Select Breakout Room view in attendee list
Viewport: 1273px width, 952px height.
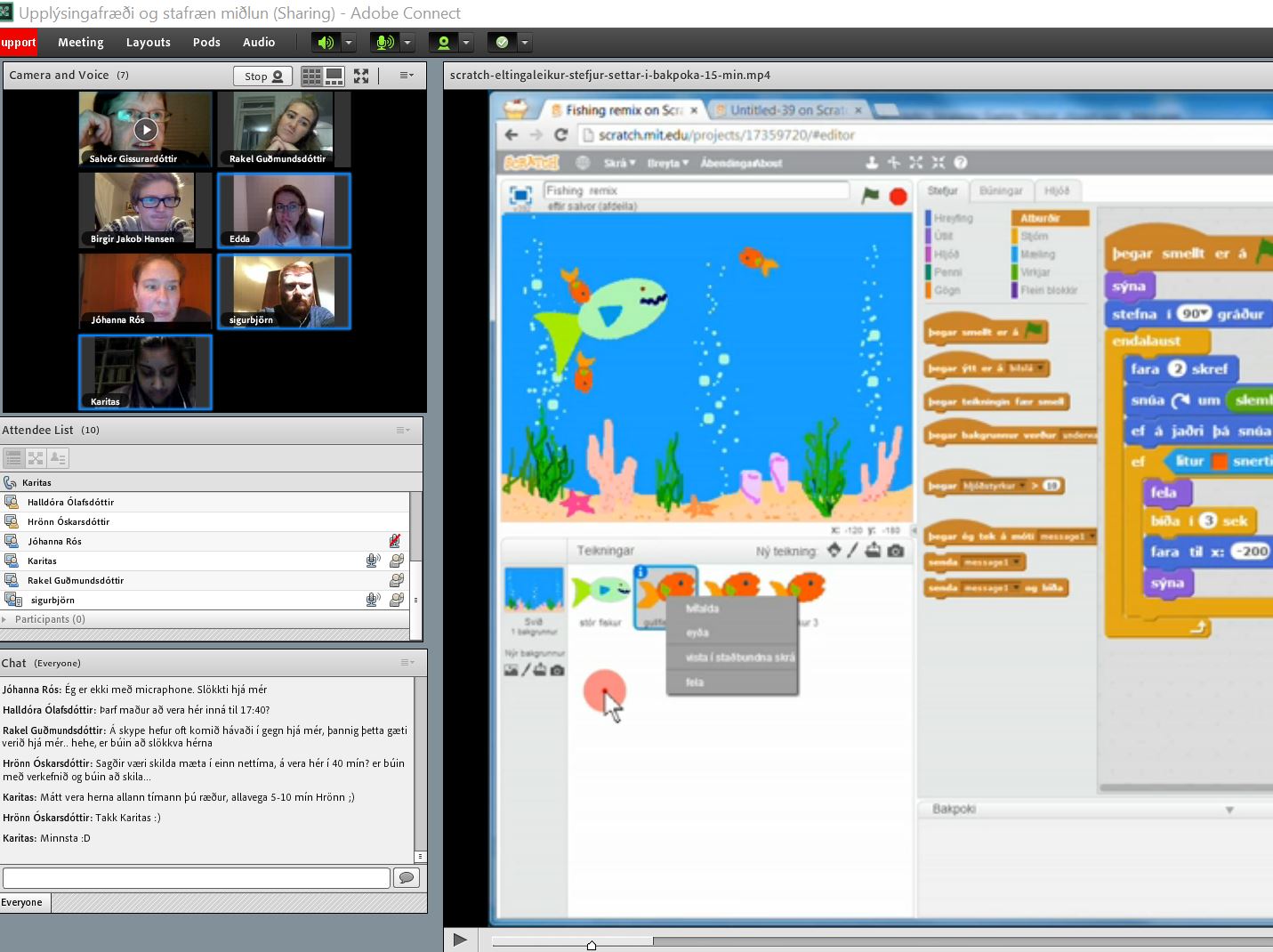click(x=36, y=458)
